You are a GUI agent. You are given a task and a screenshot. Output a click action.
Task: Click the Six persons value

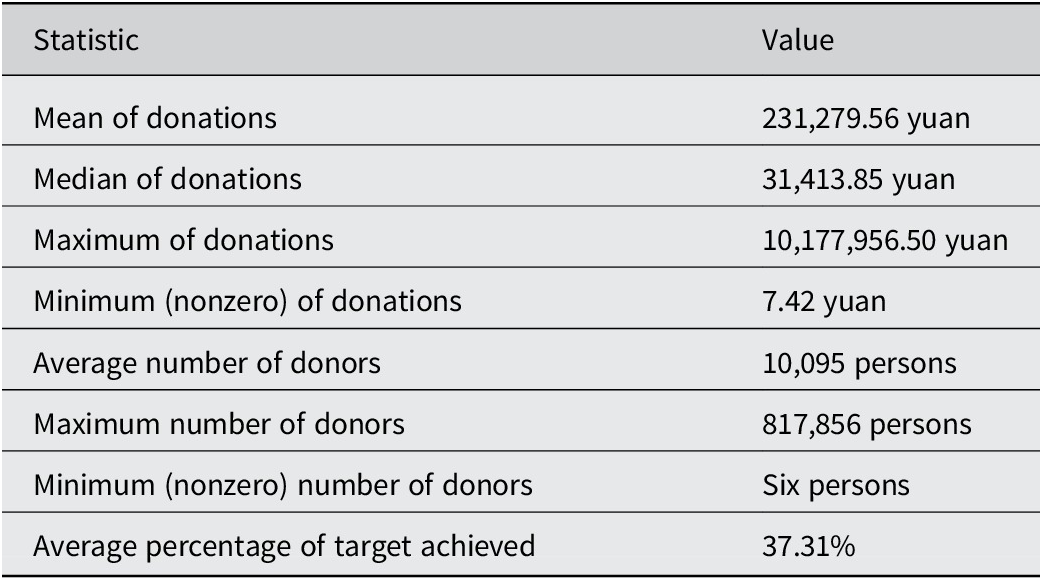[836, 486]
